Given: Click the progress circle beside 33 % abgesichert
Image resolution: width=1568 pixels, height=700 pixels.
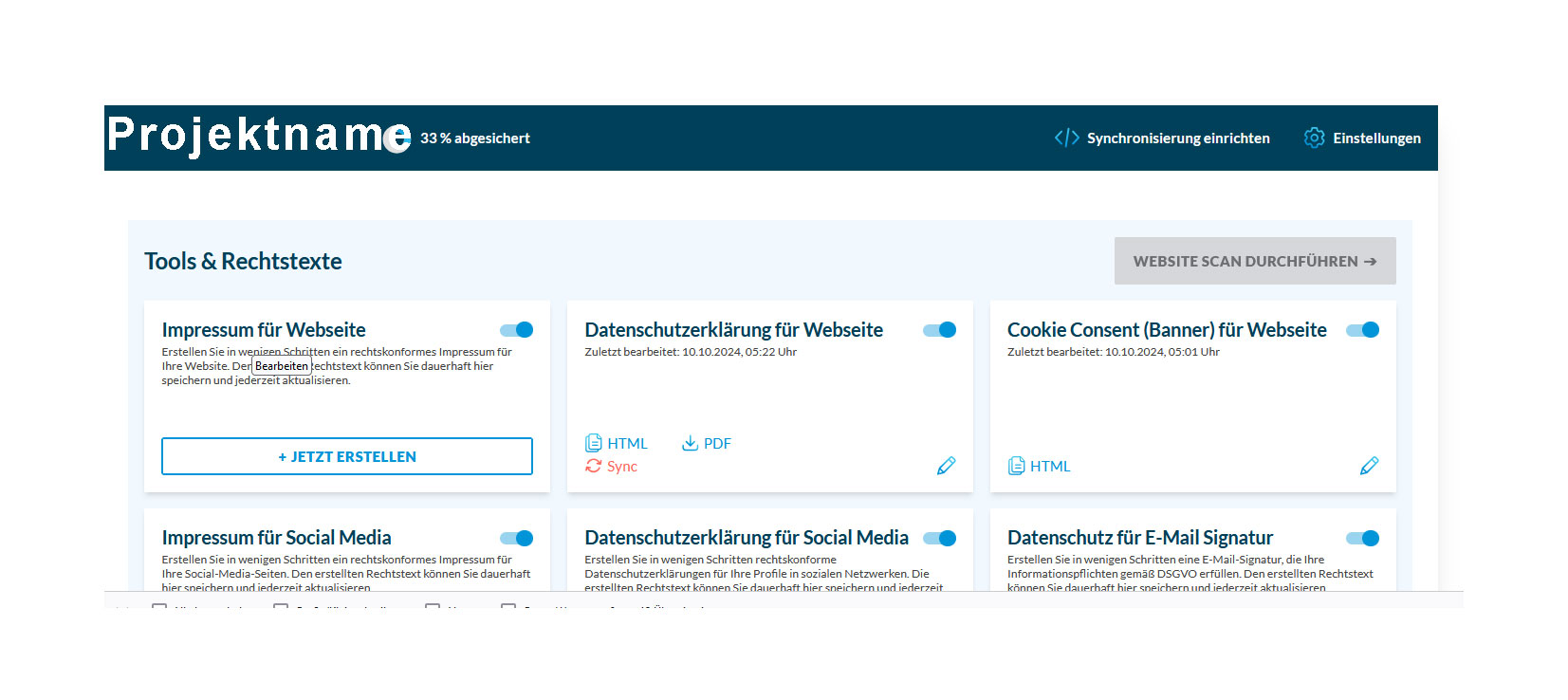Looking at the screenshot, I should coord(398,138).
